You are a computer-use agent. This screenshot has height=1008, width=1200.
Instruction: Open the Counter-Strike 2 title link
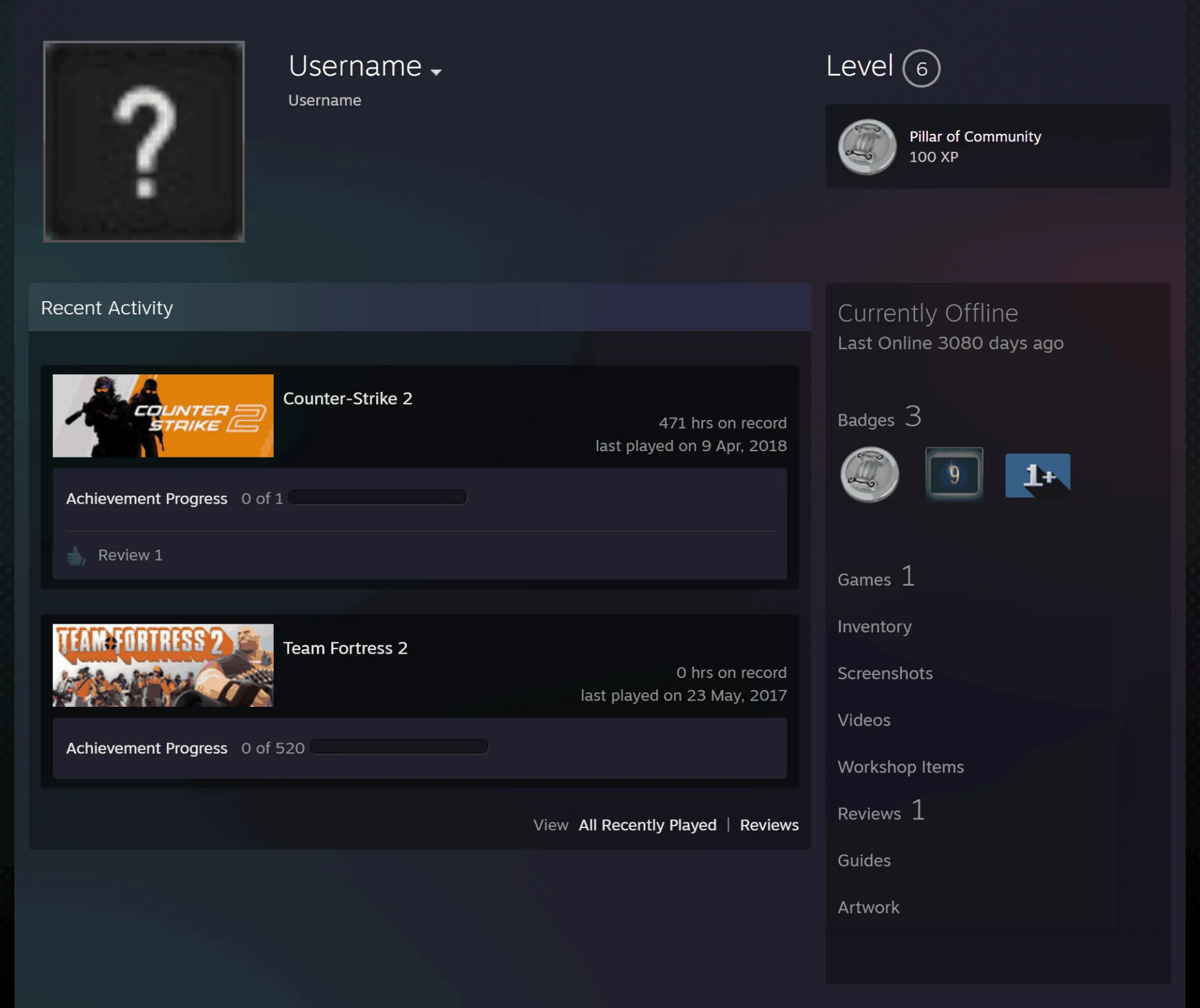[x=347, y=398]
